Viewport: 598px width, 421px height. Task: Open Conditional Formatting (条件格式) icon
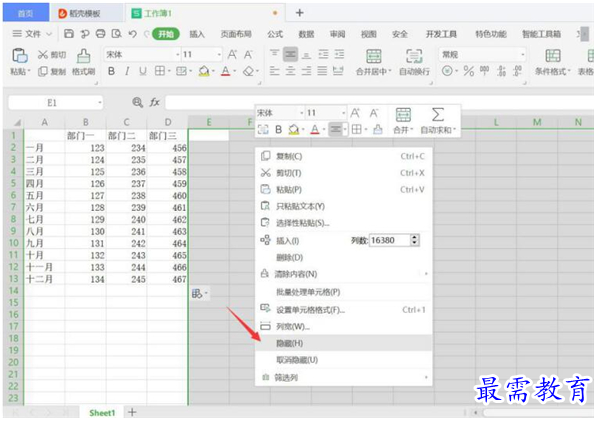click(x=553, y=56)
